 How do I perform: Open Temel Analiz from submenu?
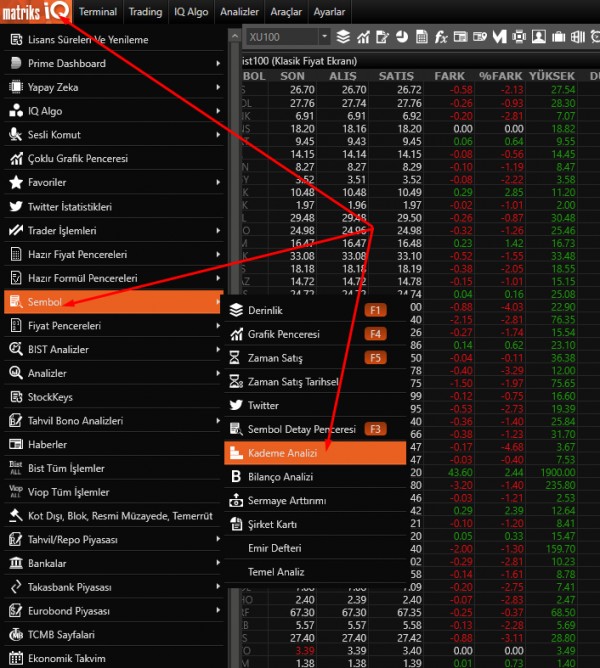[315, 572]
